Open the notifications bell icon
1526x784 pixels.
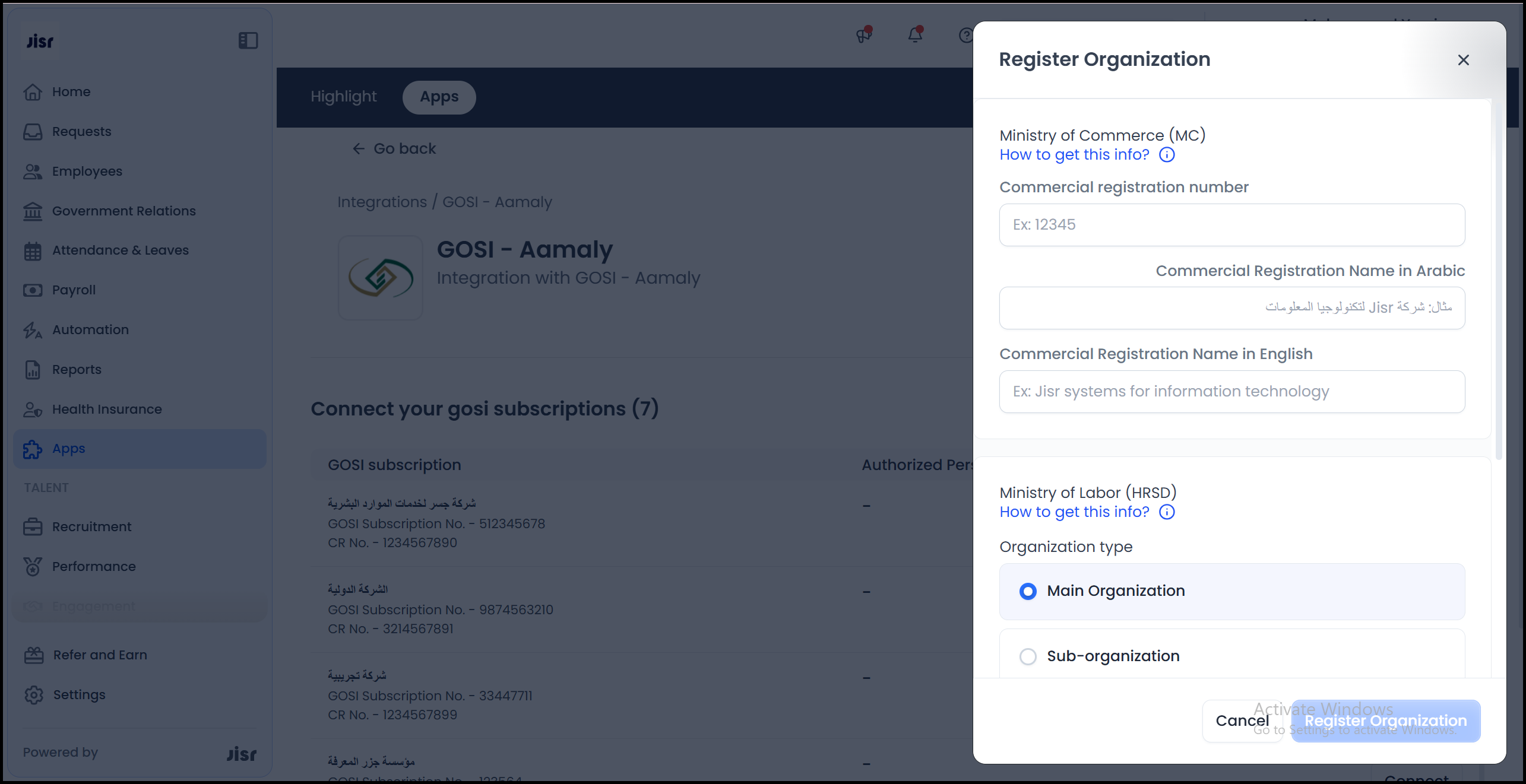pos(915,35)
